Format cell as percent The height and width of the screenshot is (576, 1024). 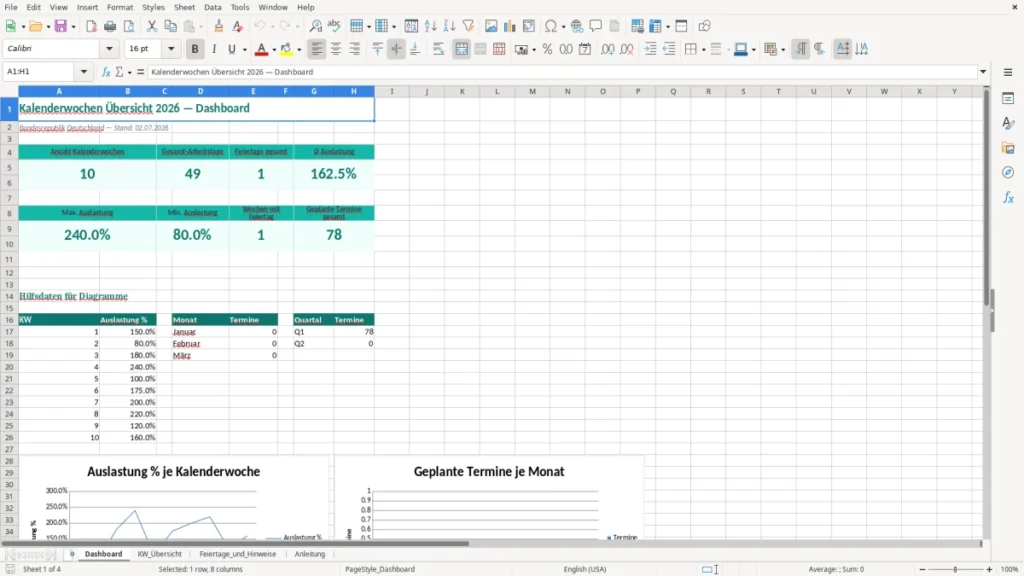click(x=547, y=49)
